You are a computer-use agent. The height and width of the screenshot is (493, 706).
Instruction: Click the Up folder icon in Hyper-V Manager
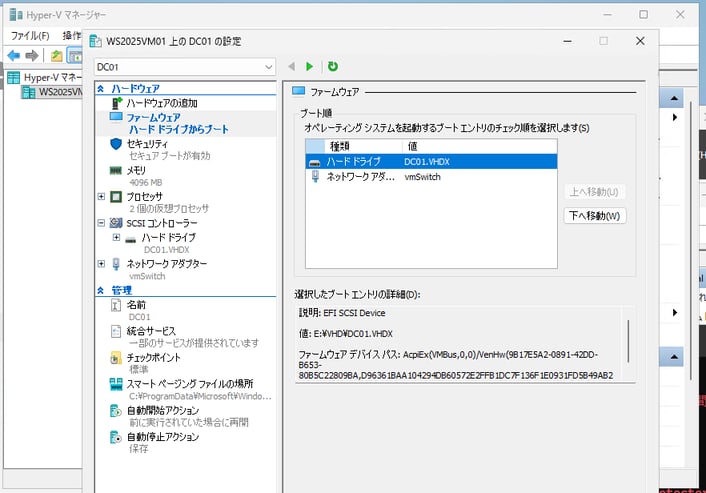point(56,56)
